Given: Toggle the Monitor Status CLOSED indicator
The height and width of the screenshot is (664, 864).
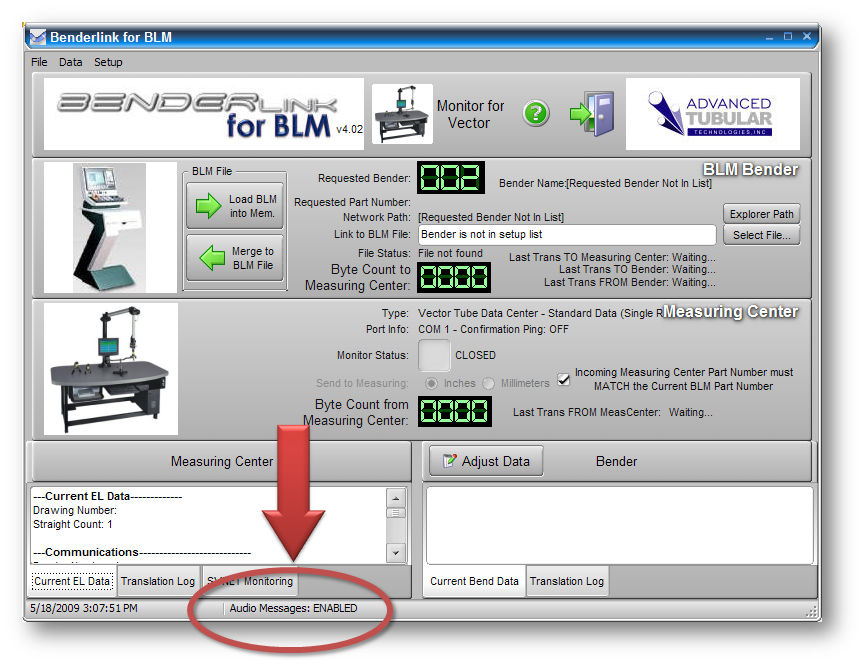Looking at the screenshot, I should (x=433, y=355).
